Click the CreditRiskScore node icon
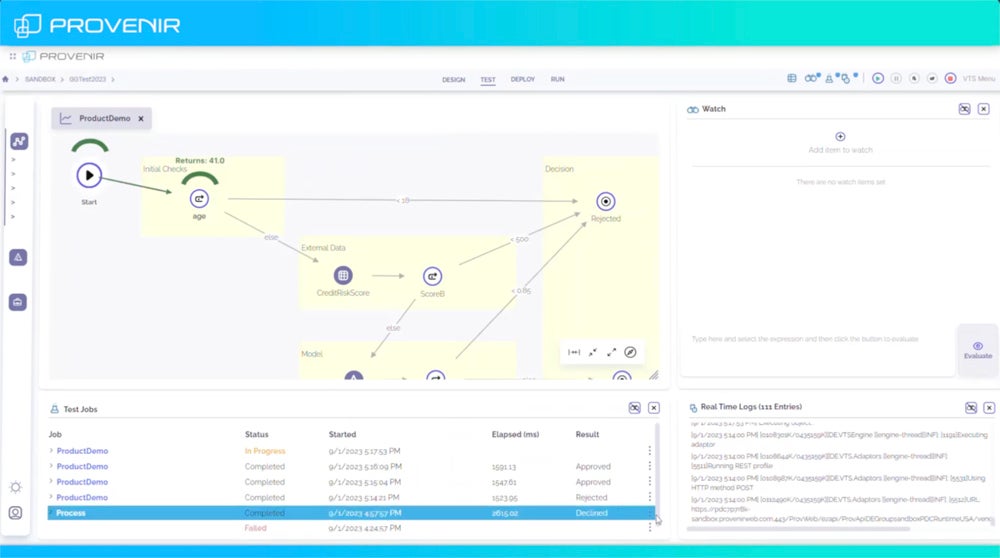Image resolution: width=1000 pixels, height=558 pixels. (343, 275)
